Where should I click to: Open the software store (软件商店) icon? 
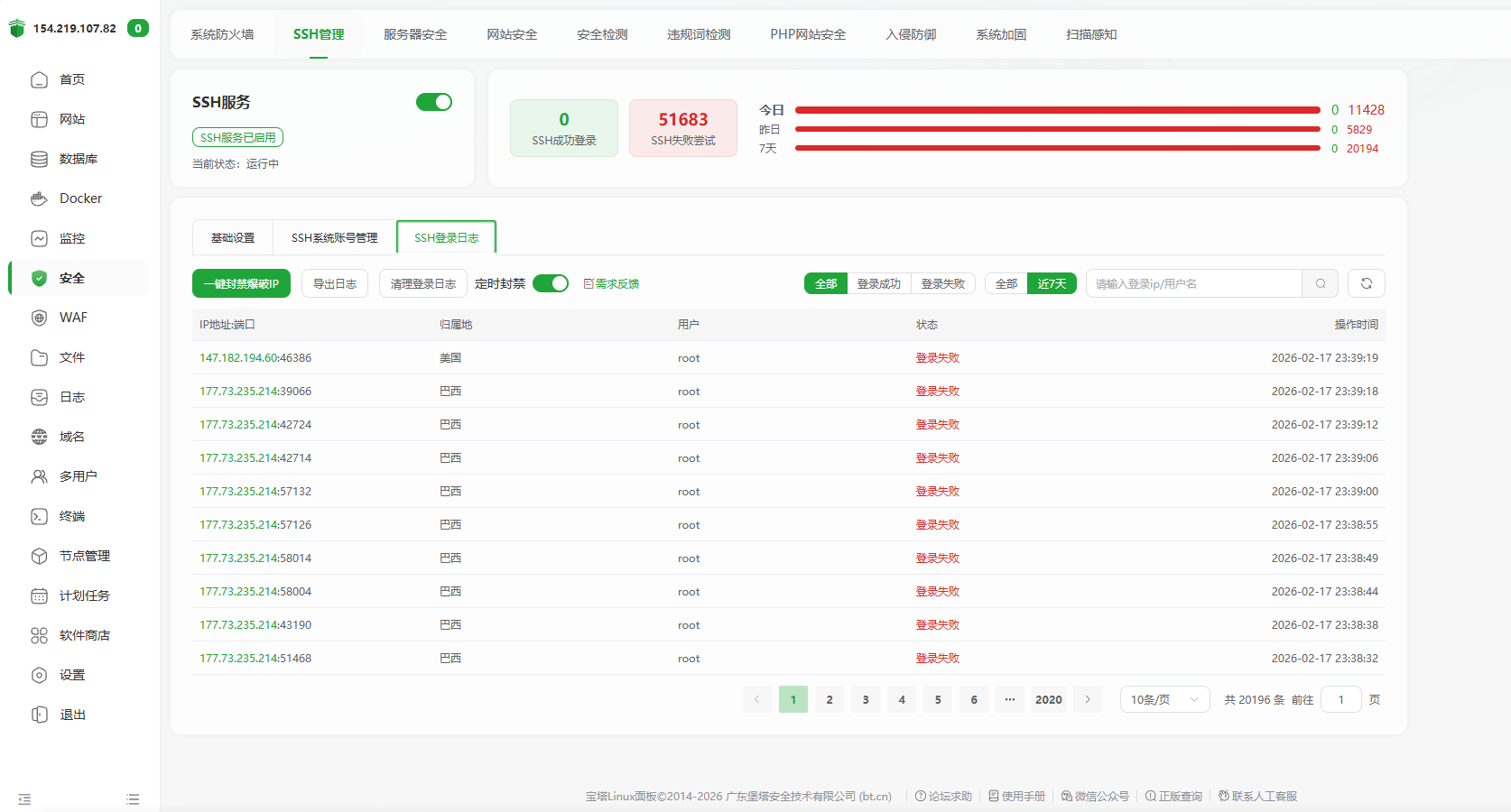point(39,635)
